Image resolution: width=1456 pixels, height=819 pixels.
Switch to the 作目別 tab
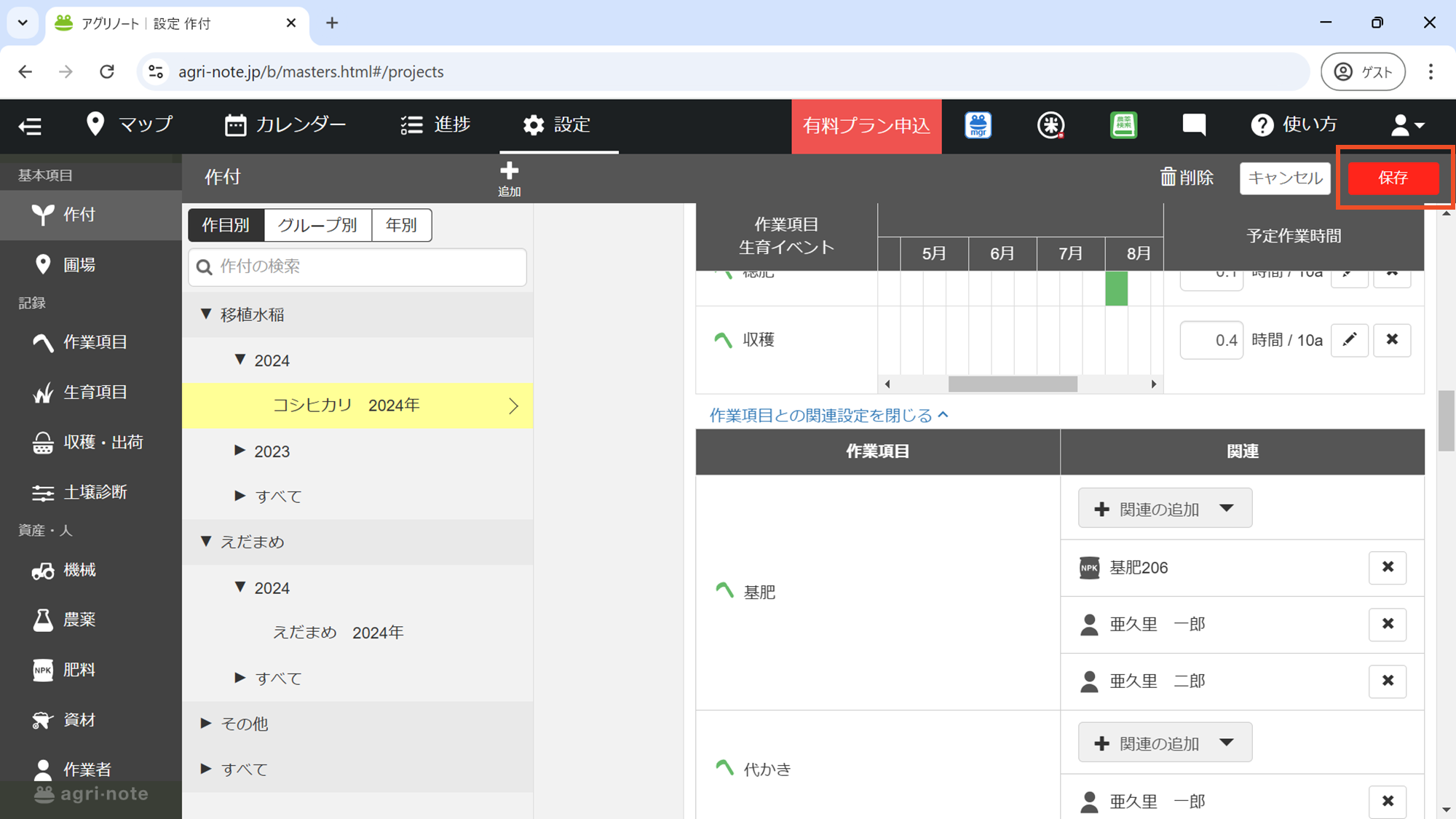[226, 225]
